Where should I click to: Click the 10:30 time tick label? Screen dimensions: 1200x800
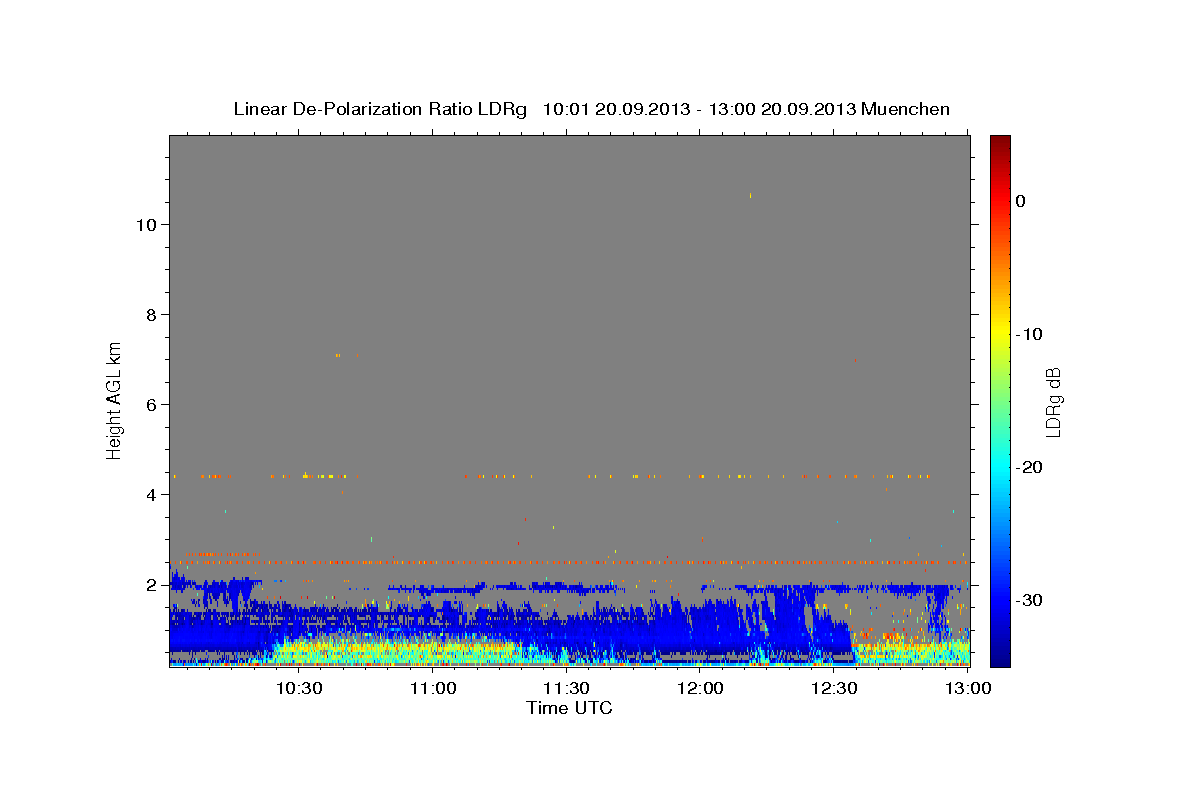pyautogui.click(x=299, y=689)
